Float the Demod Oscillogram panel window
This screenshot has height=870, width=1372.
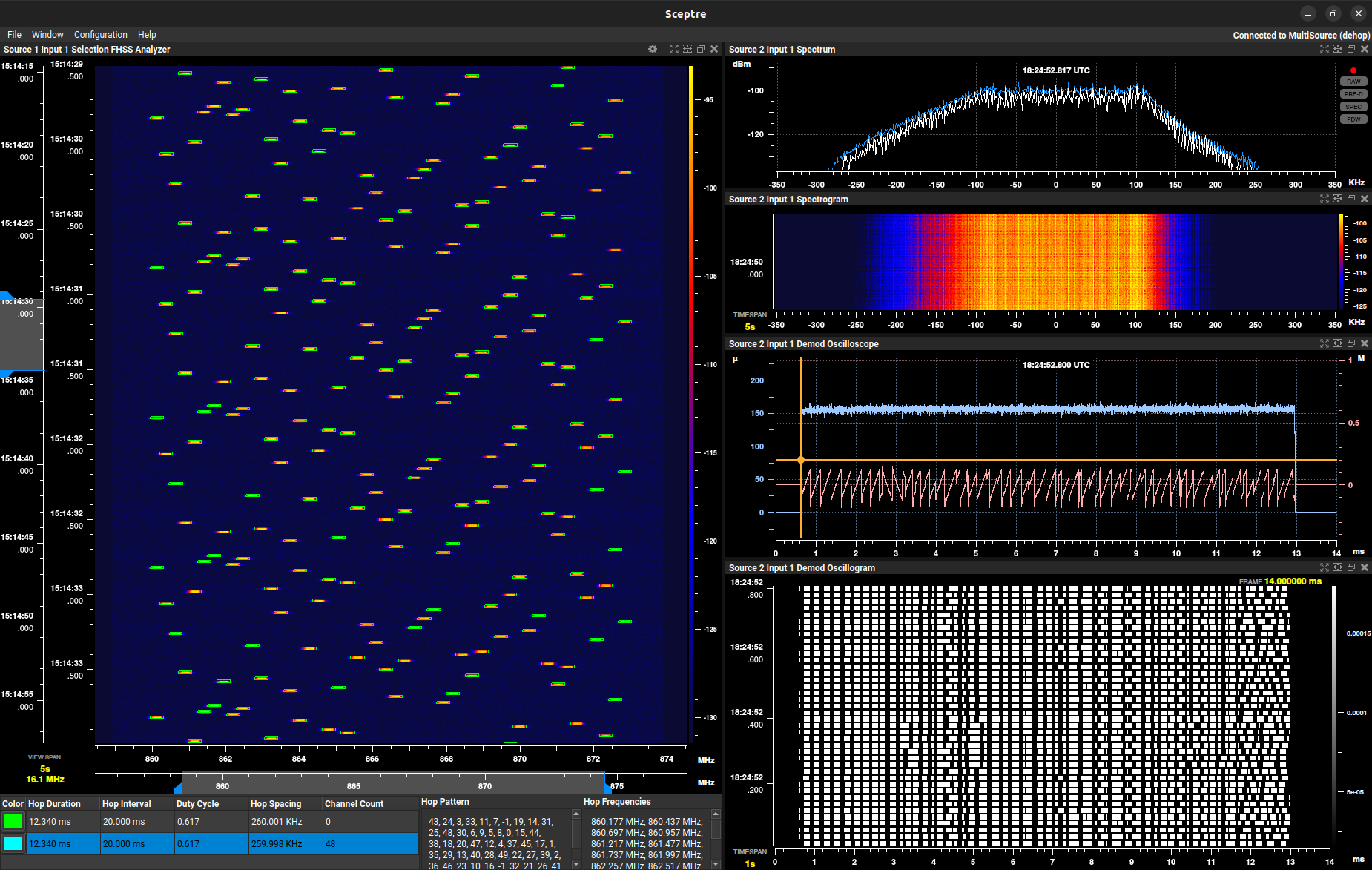tap(1351, 567)
